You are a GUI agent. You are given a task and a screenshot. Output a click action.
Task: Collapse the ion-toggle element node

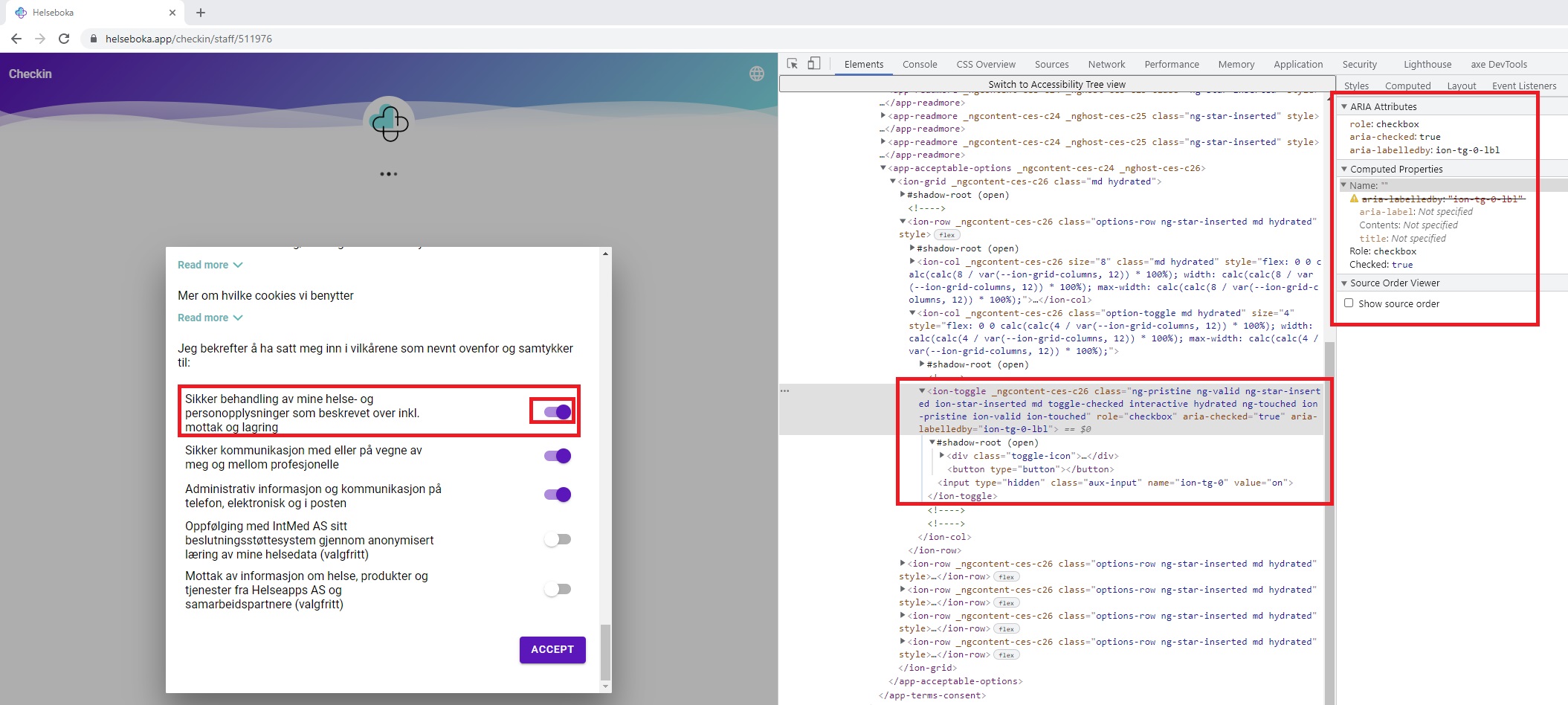pyautogui.click(x=922, y=391)
